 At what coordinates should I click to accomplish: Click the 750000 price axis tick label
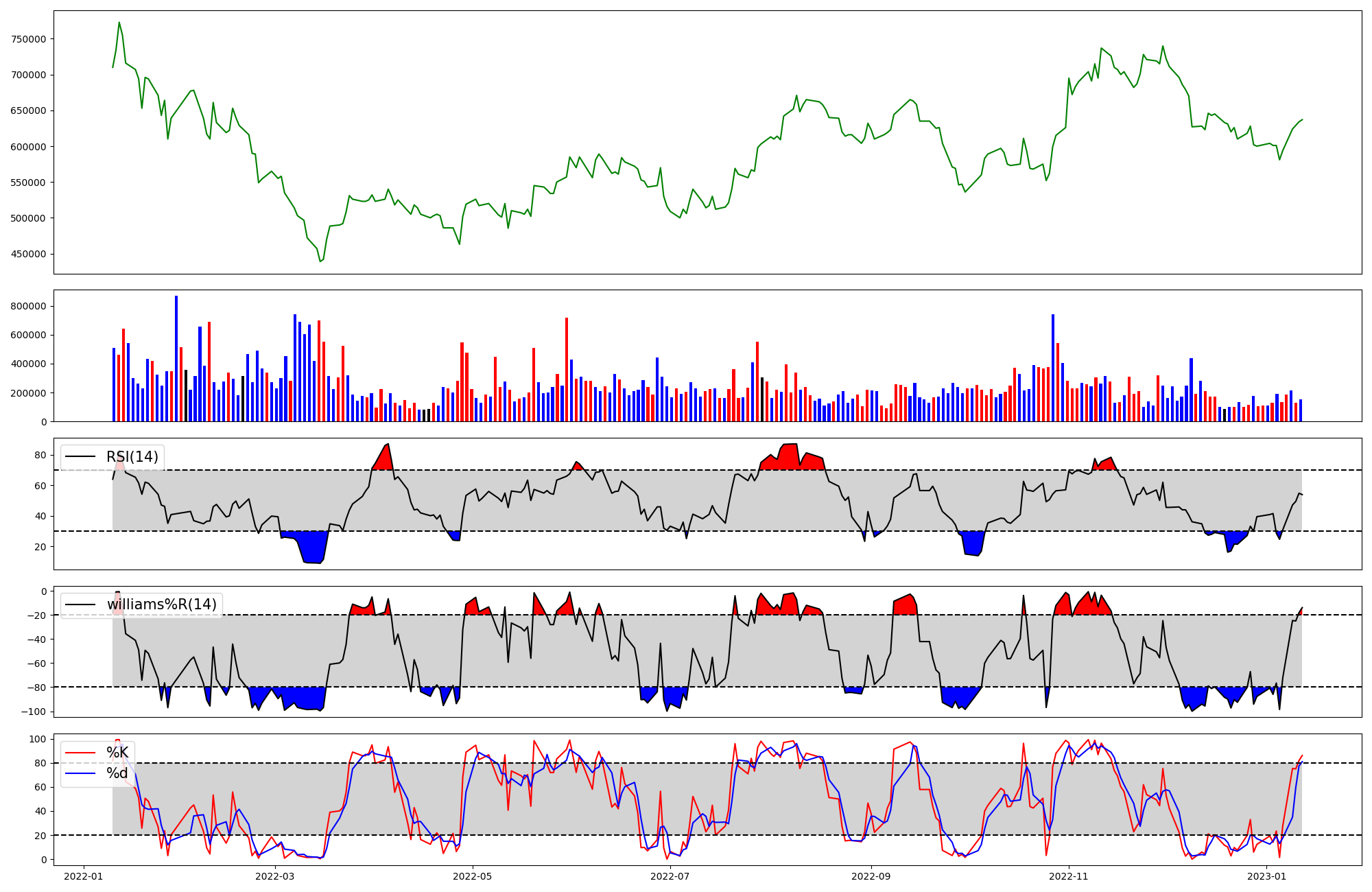coord(29,39)
